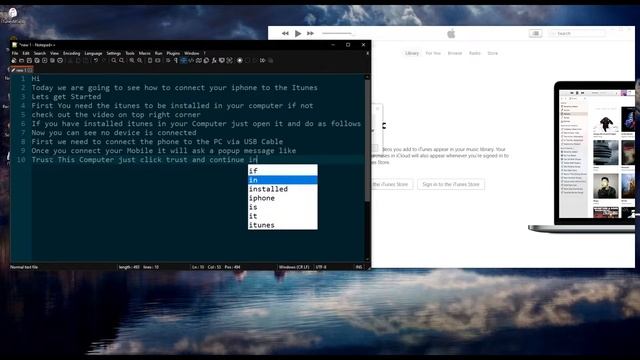Pick 'installed' from autocomplete suggestions
This screenshot has height=360, width=640.
click(x=282, y=189)
